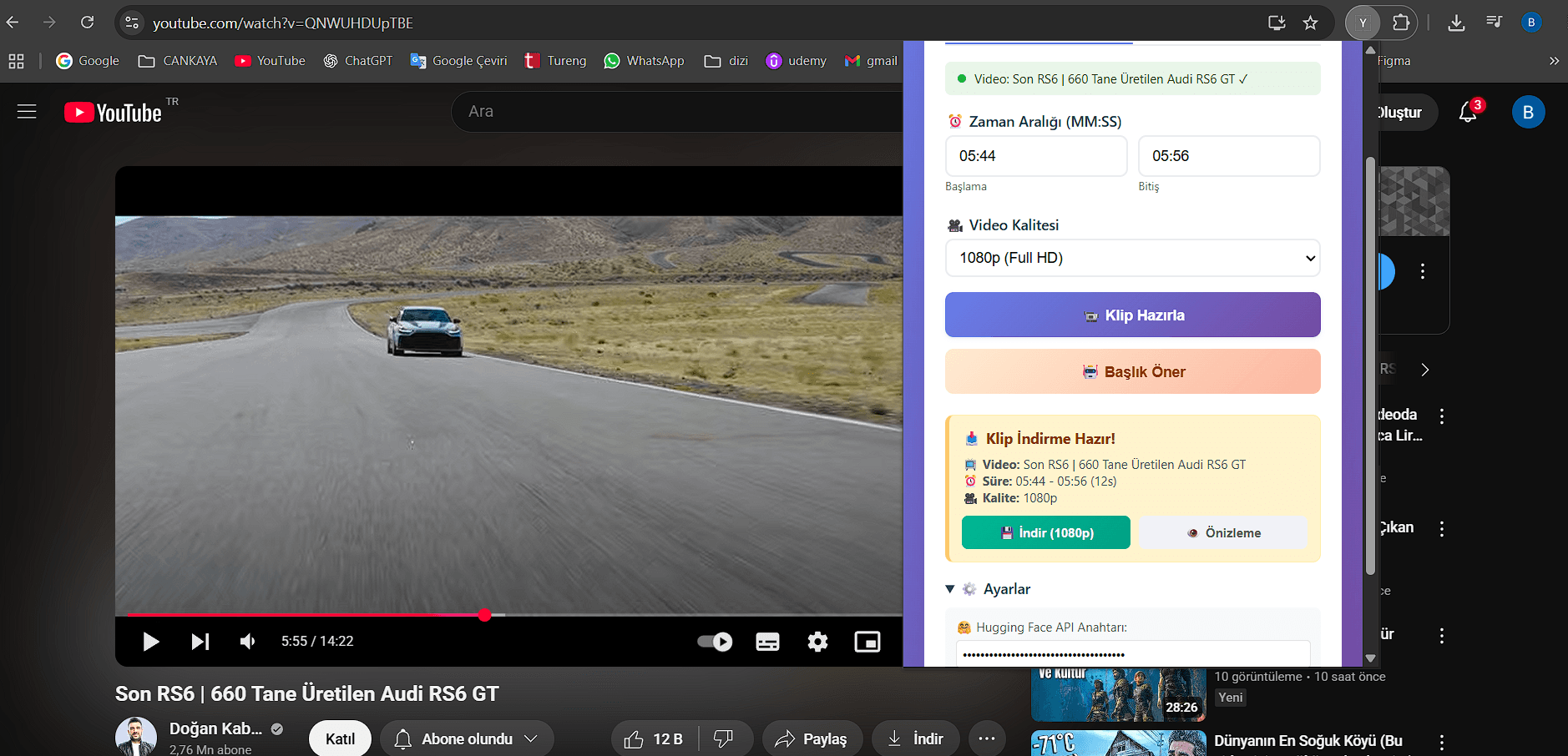Open the WhatsApp bookmark
This screenshot has height=756, width=1568.
644,61
